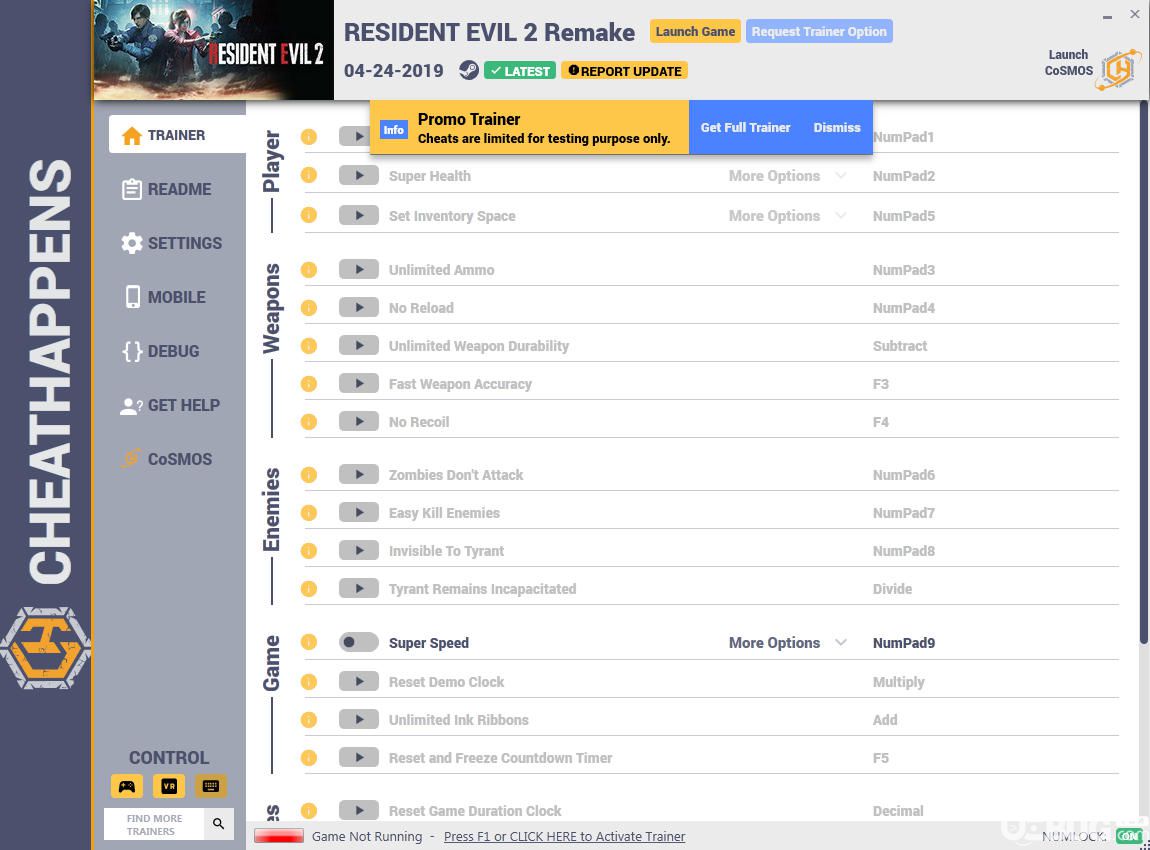1150x850 pixels.
Task: Toggle the Super Speed switch
Action: (x=359, y=642)
